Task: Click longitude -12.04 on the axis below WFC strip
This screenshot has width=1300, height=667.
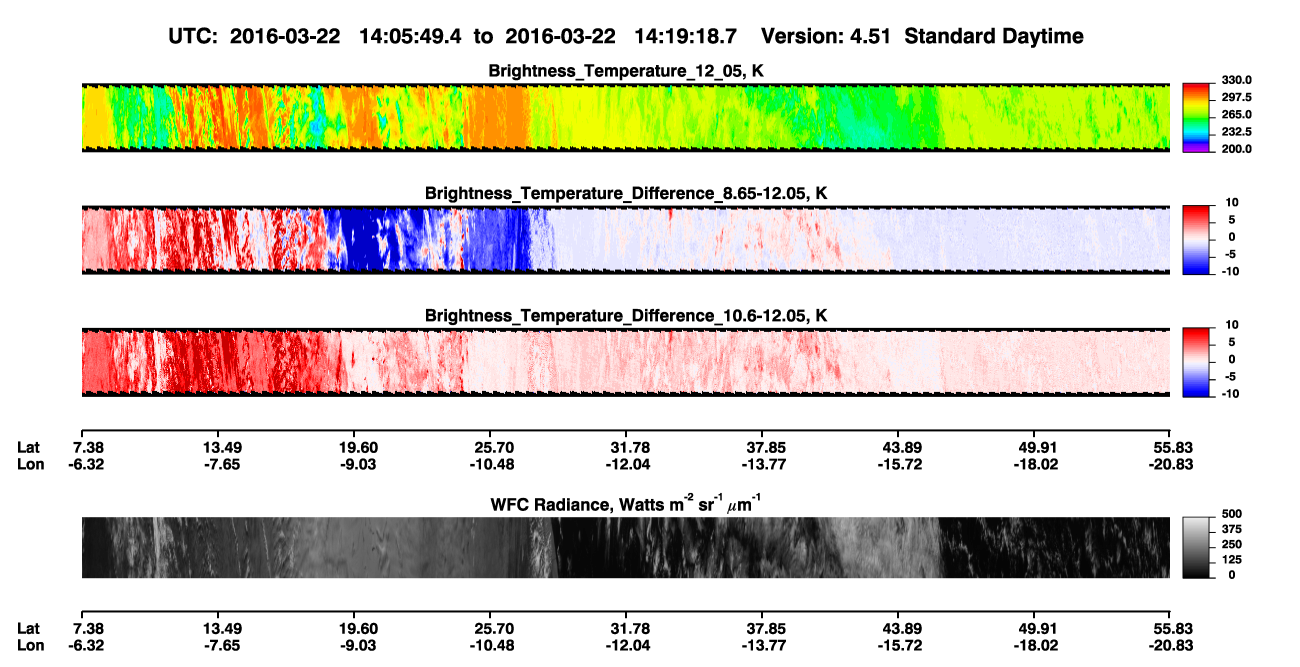Action: pos(625,646)
